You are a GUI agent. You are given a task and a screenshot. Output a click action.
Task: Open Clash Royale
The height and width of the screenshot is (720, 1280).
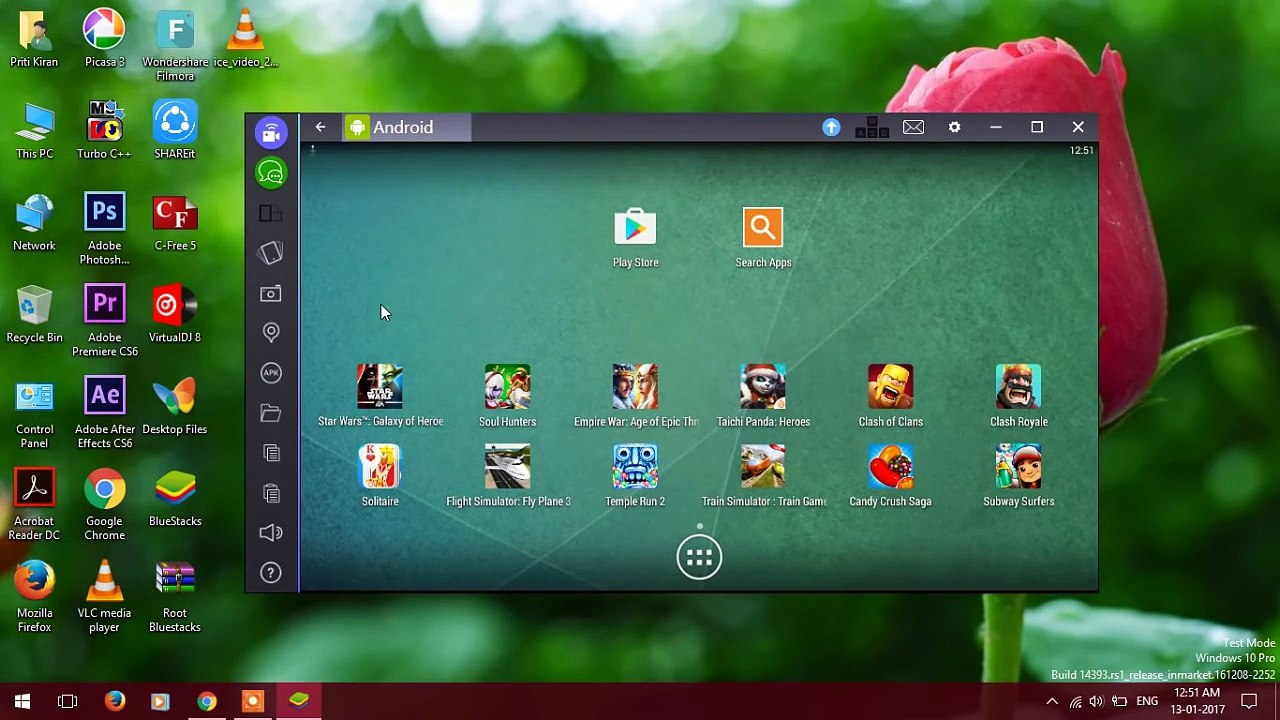click(x=1018, y=396)
